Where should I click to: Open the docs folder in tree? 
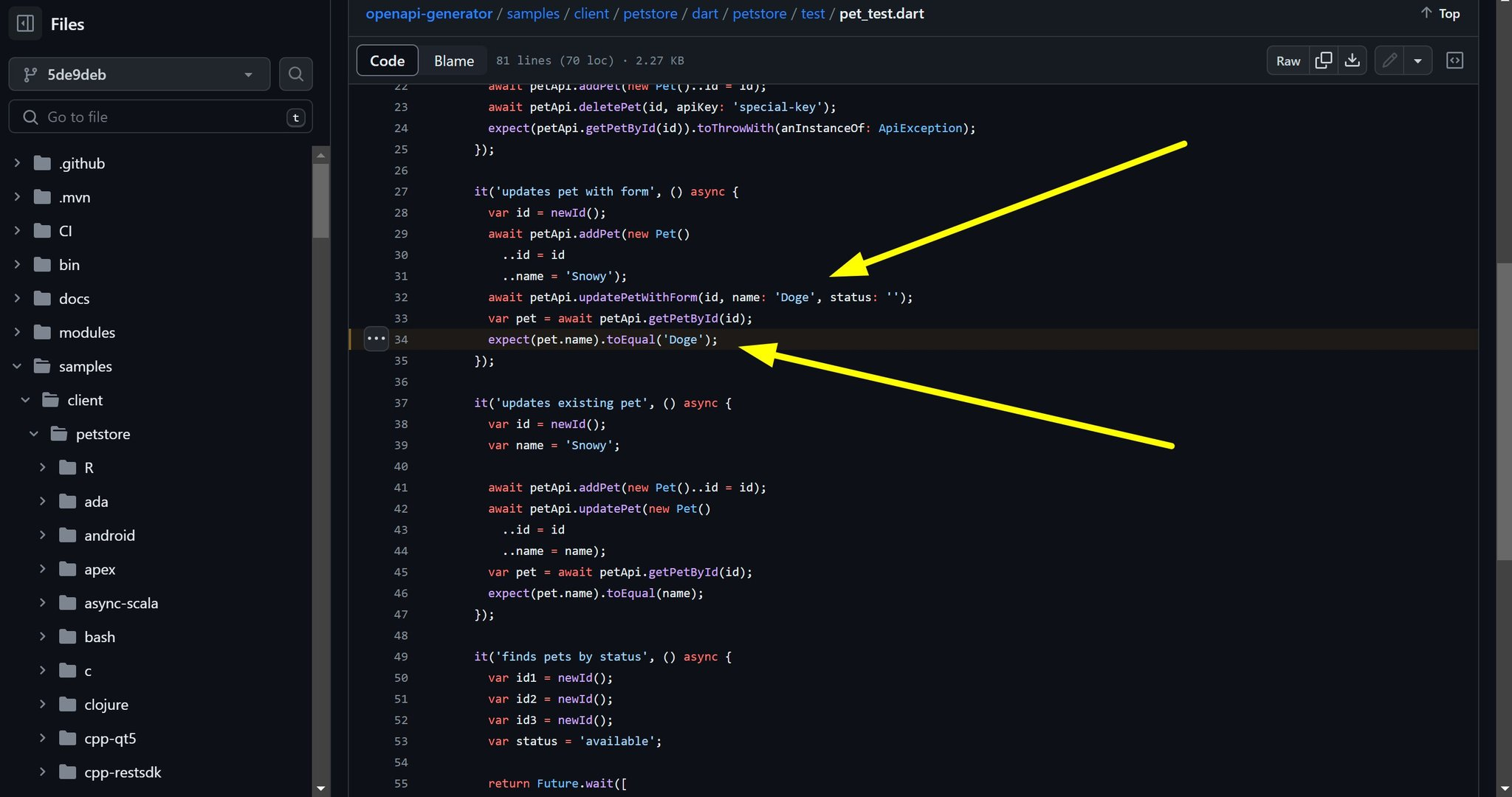[74, 298]
